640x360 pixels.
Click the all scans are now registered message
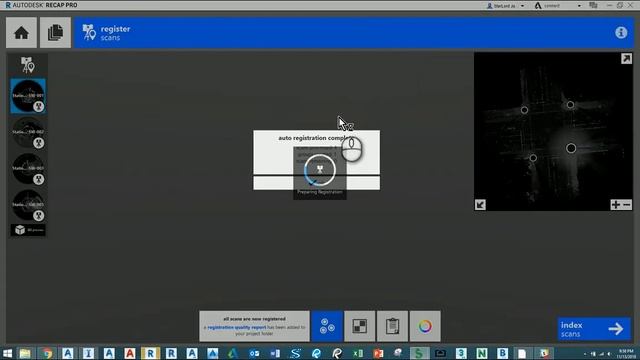coord(254,319)
